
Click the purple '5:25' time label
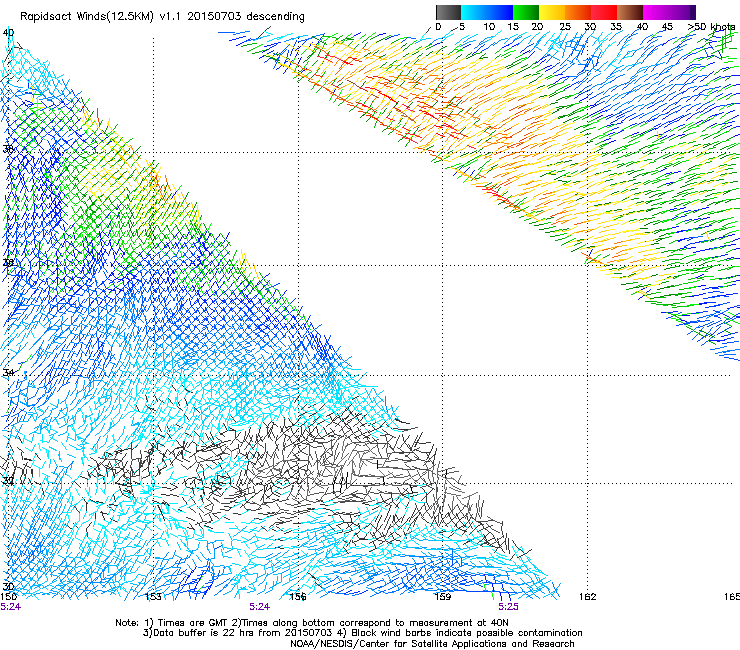pyautogui.click(x=508, y=607)
